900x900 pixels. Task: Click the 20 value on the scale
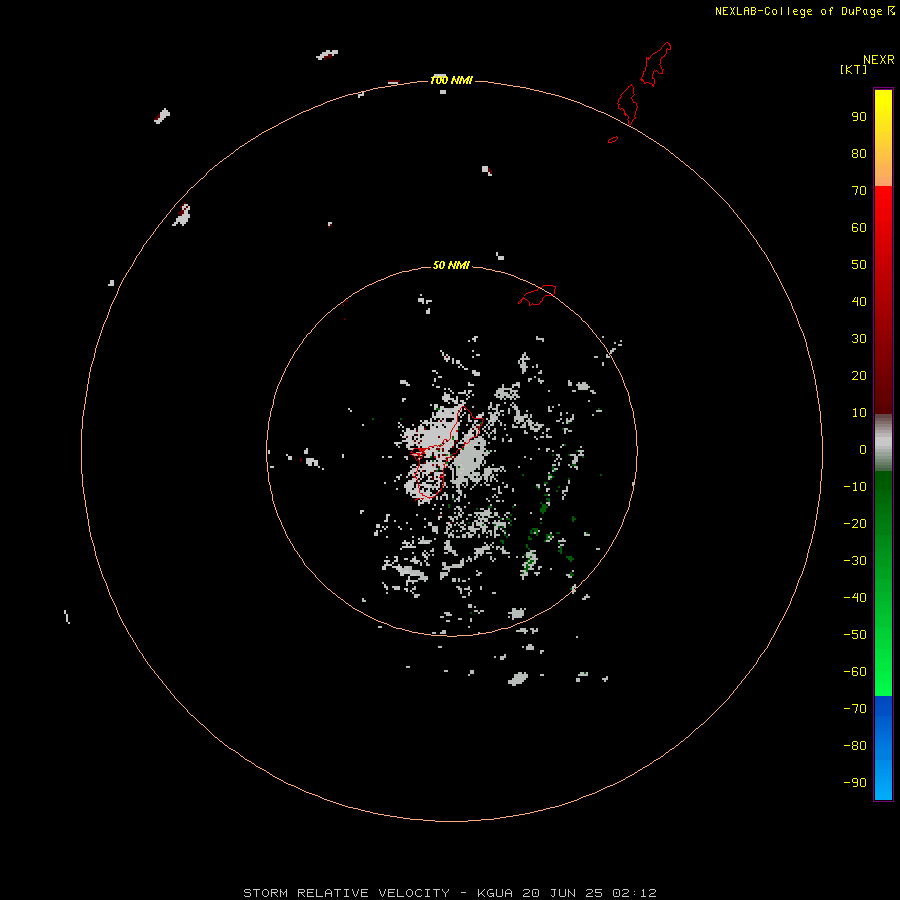tap(859, 375)
